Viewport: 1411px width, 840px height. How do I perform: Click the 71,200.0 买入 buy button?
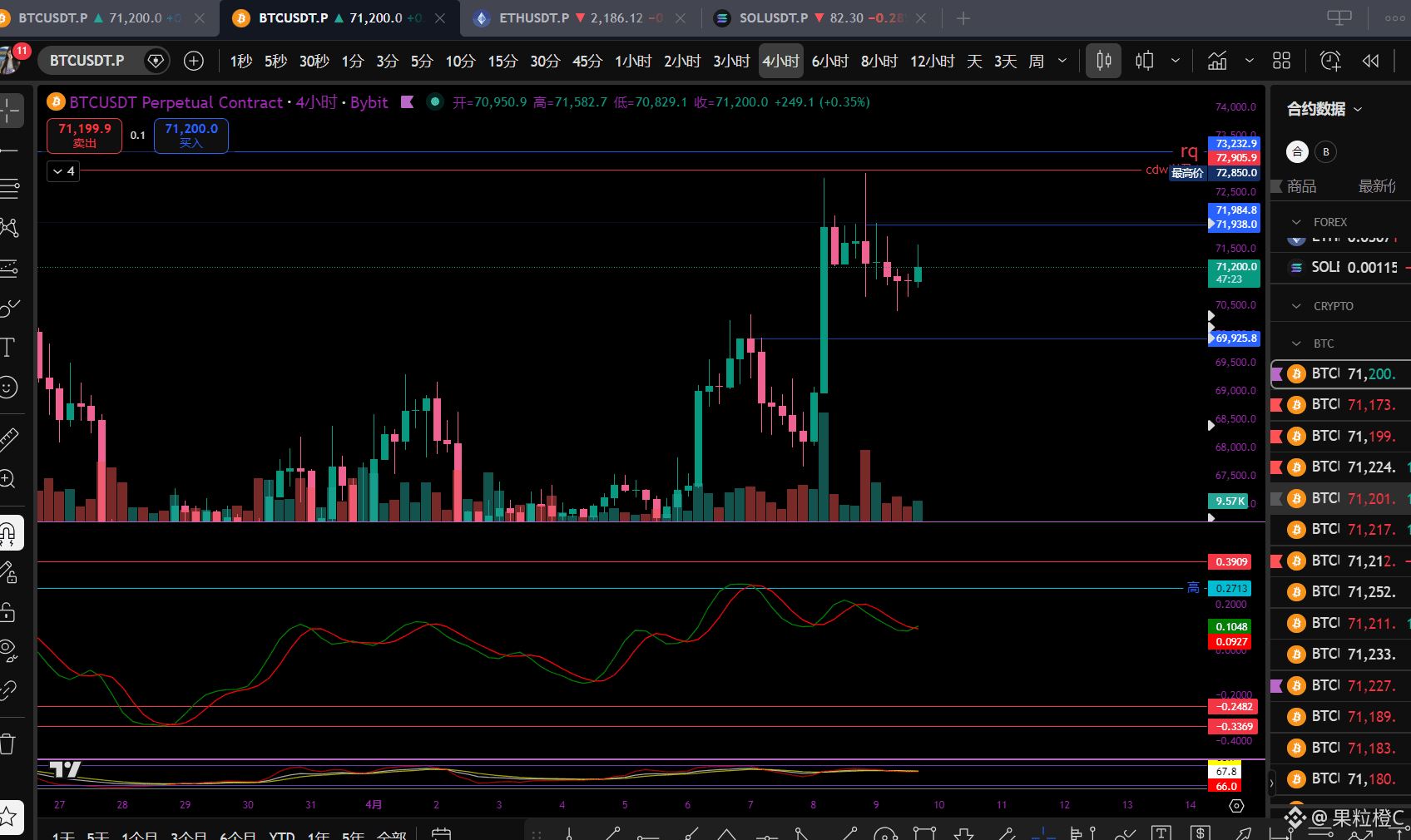(191, 136)
